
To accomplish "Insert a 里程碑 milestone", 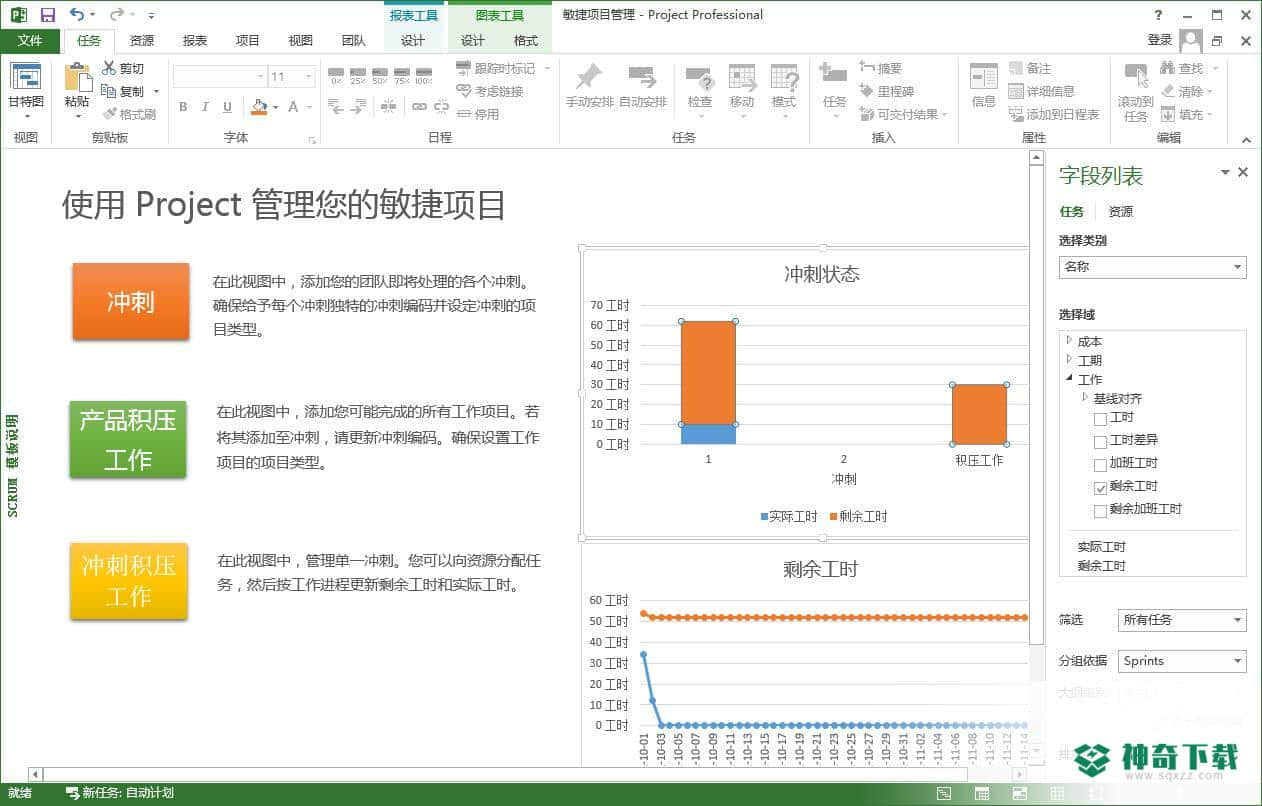I will pyautogui.click(x=886, y=91).
